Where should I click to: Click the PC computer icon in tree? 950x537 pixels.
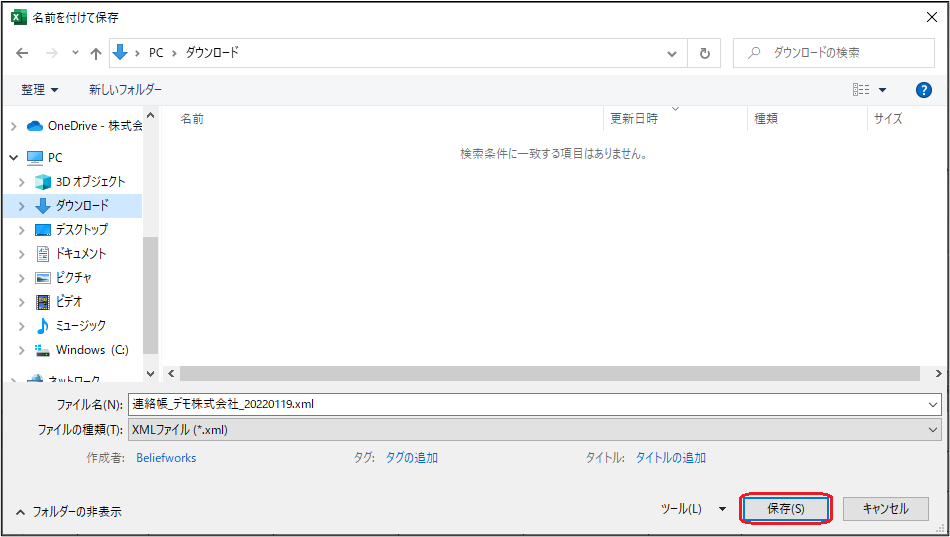pyautogui.click(x=35, y=158)
